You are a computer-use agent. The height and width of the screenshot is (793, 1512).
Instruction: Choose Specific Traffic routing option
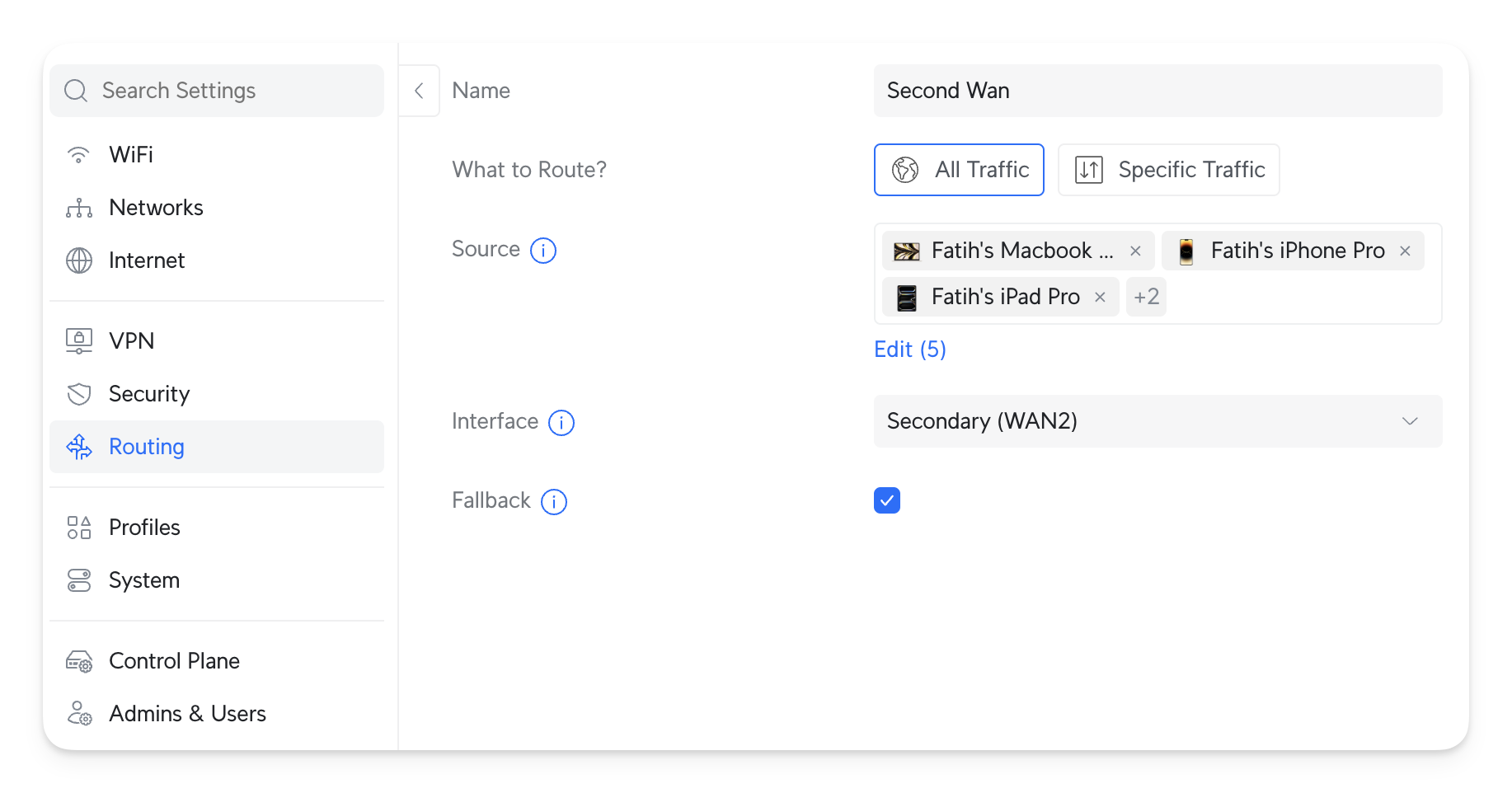pyautogui.click(x=1168, y=170)
